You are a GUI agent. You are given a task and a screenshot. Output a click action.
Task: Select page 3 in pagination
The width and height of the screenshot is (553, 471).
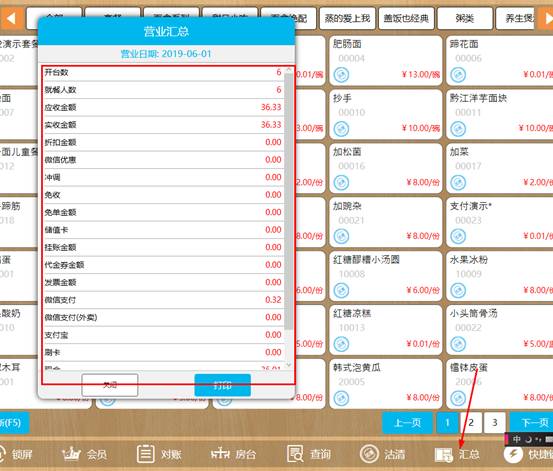(495, 423)
